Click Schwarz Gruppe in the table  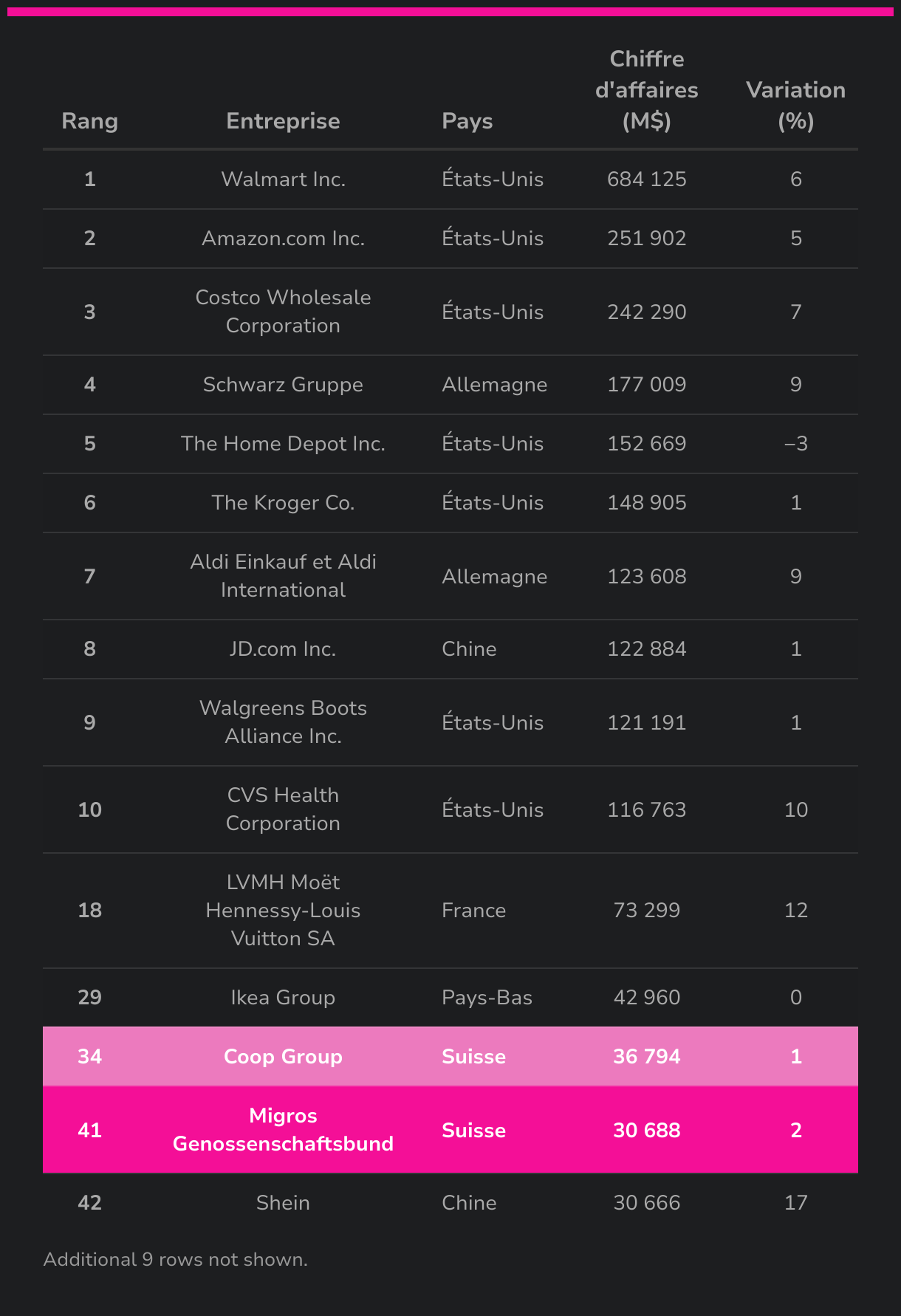[x=283, y=385]
